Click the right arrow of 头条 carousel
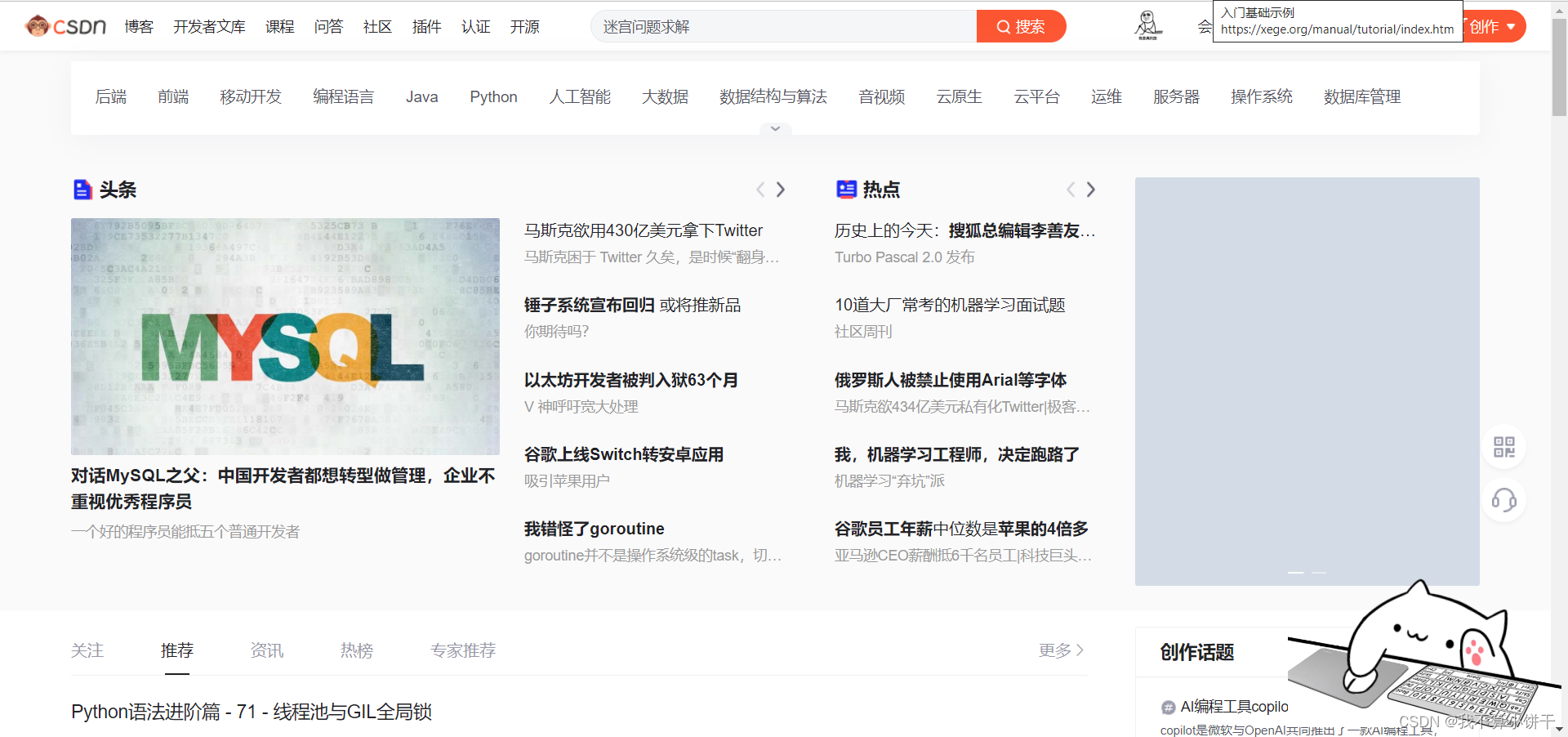1568x737 pixels. (781, 189)
